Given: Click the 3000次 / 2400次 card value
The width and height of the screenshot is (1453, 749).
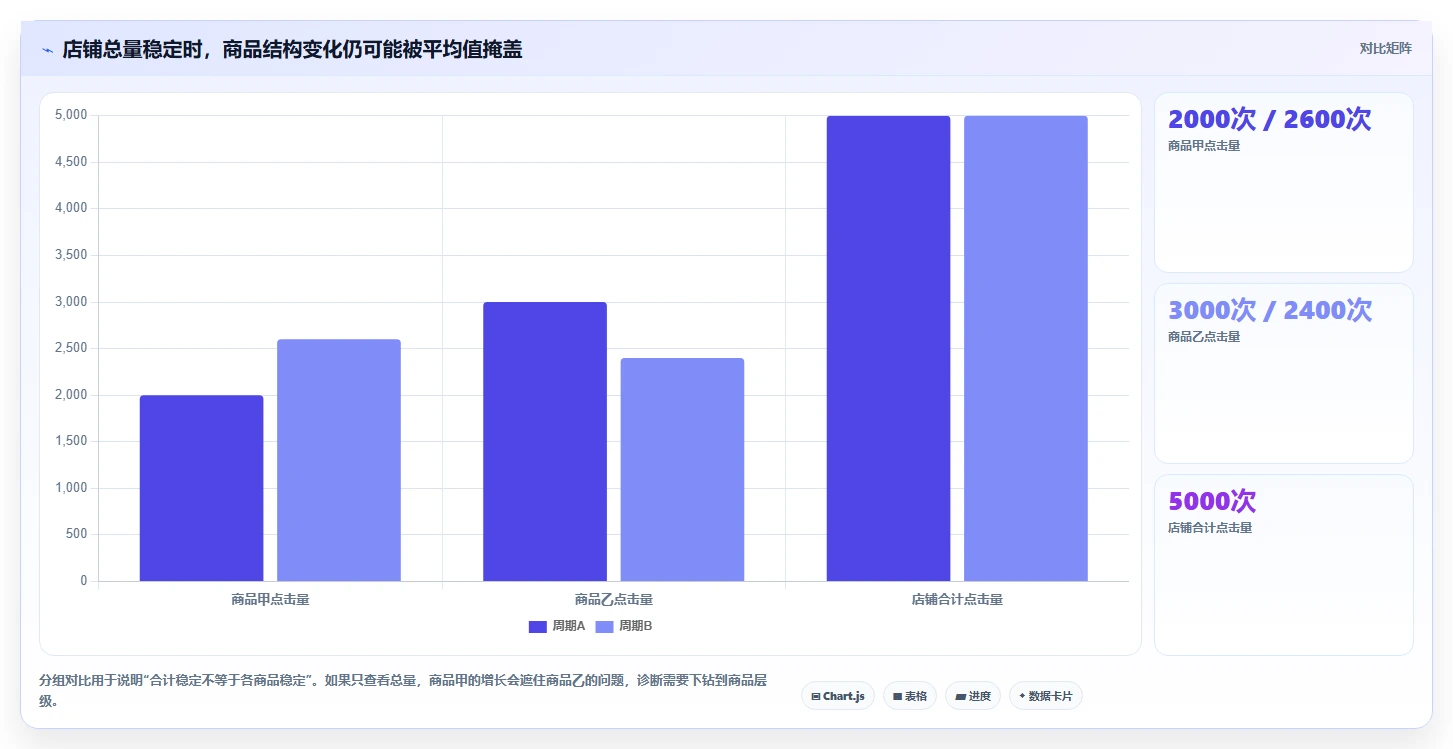Looking at the screenshot, I should pos(1270,310).
